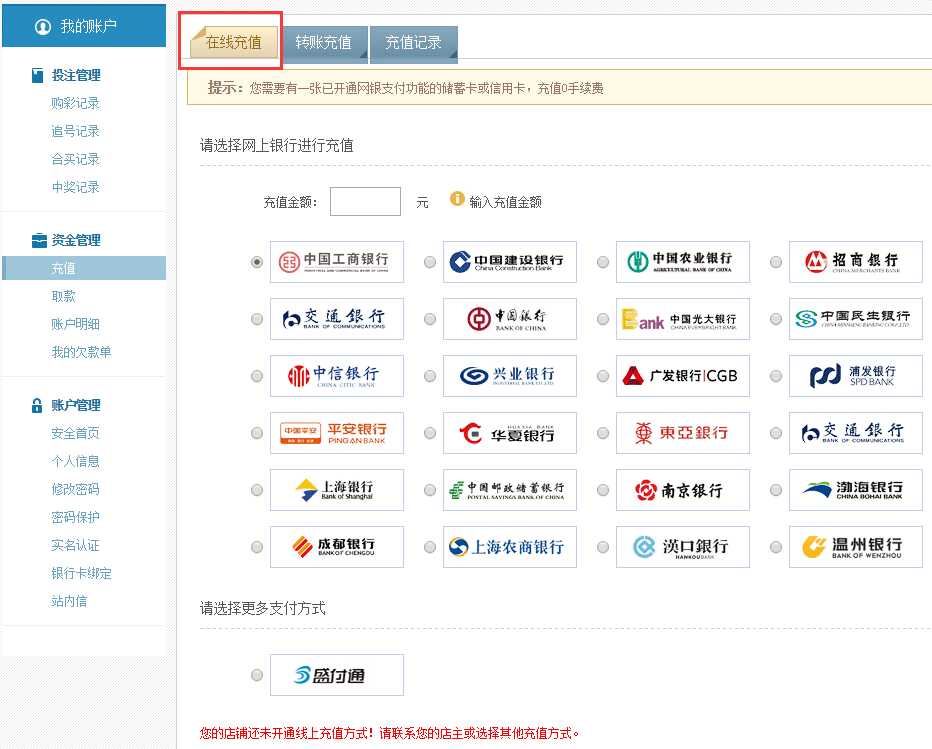Click the 温州银行 logo card
This screenshot has width=932, height=749.
click(x=855, y=547)
